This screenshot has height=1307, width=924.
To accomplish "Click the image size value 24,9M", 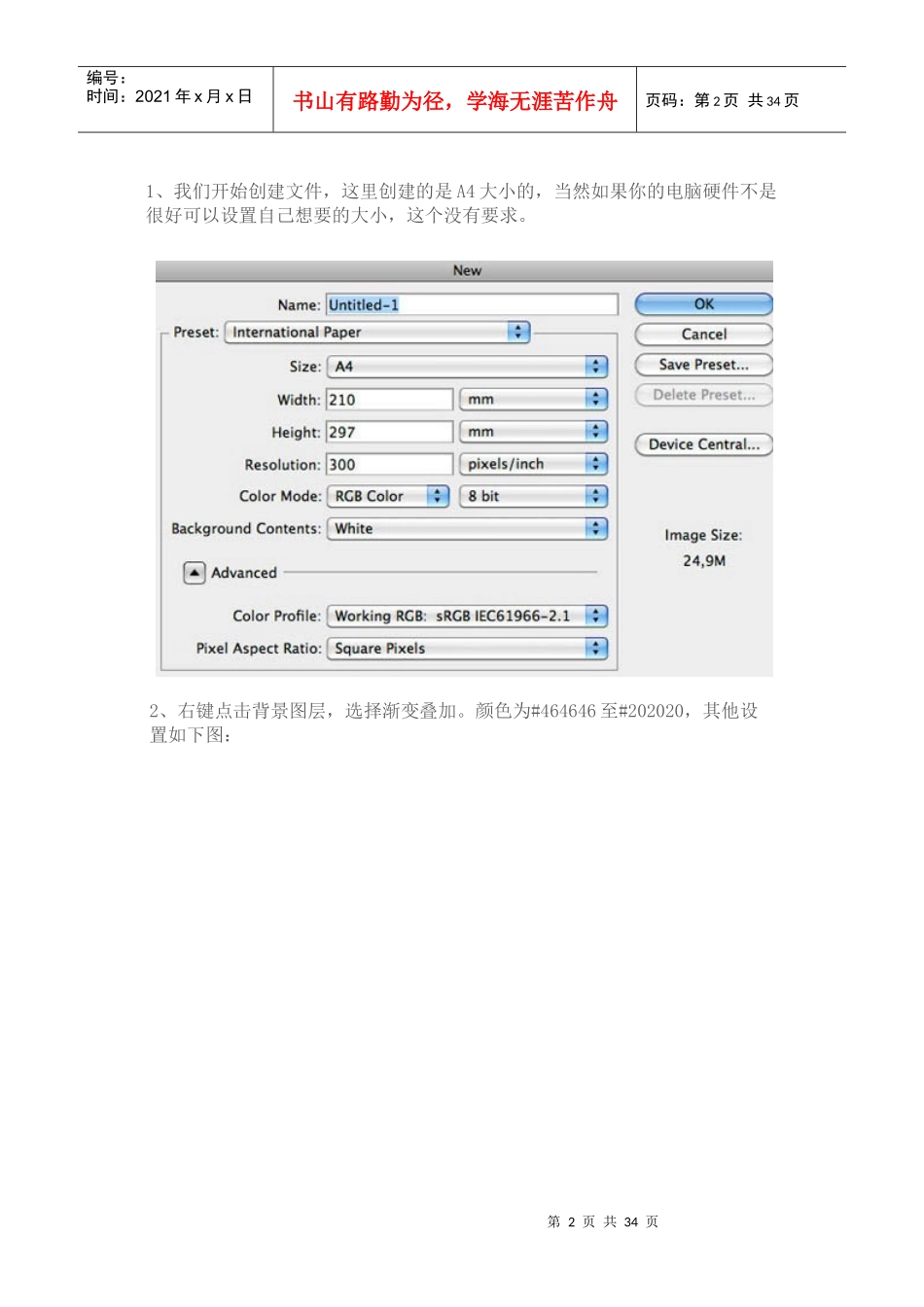I will 703,561.
